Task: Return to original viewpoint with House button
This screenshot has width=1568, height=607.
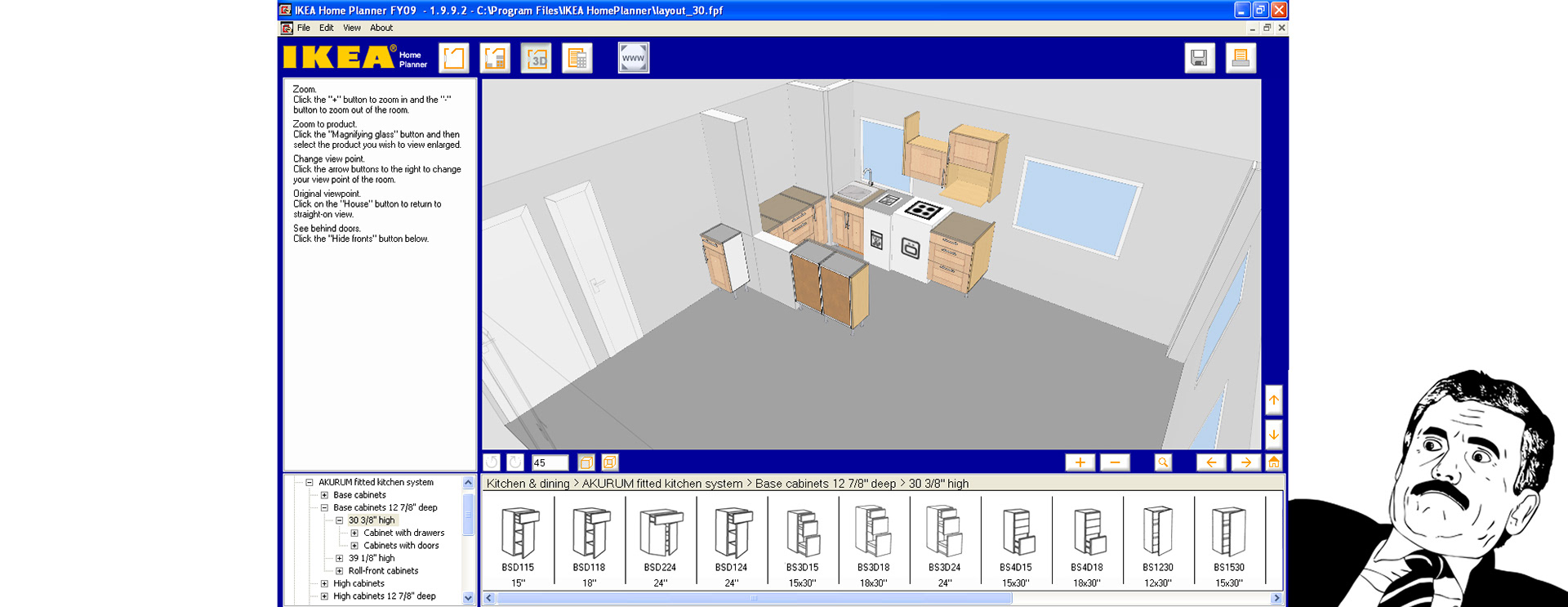Action: 1274,462
